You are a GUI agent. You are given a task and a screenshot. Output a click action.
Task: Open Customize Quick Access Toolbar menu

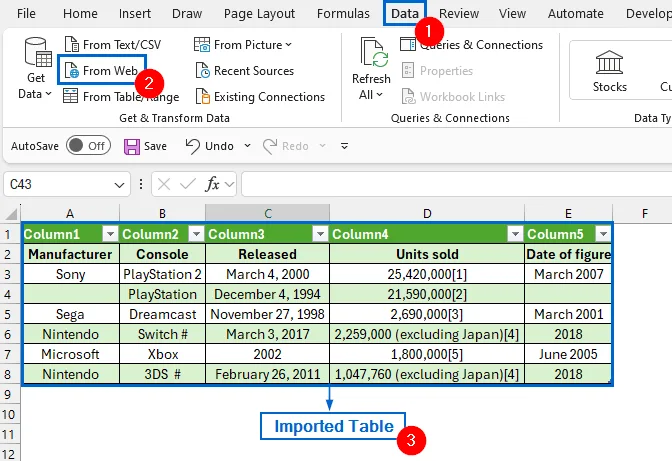[344, 146]
